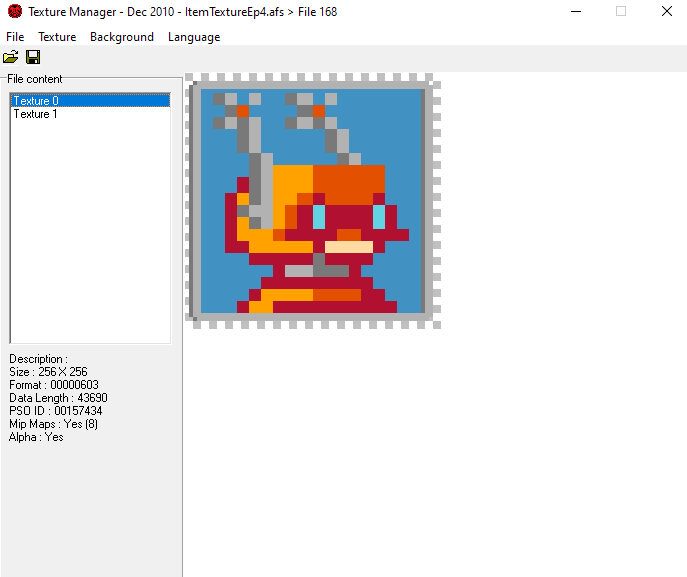Open the Background menu

coord(122,37)
